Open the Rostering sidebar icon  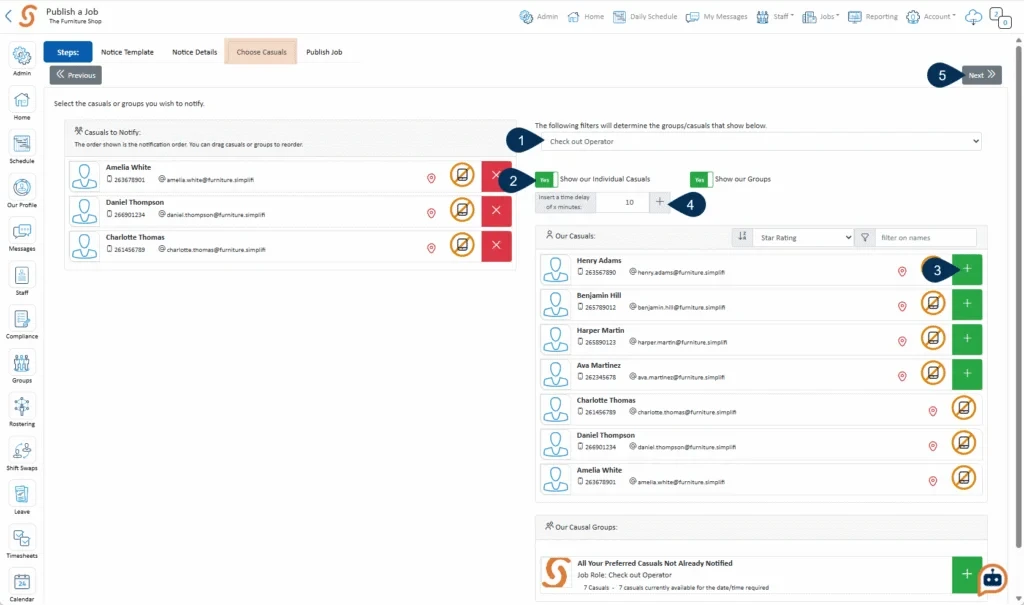(x=22, y=410)
